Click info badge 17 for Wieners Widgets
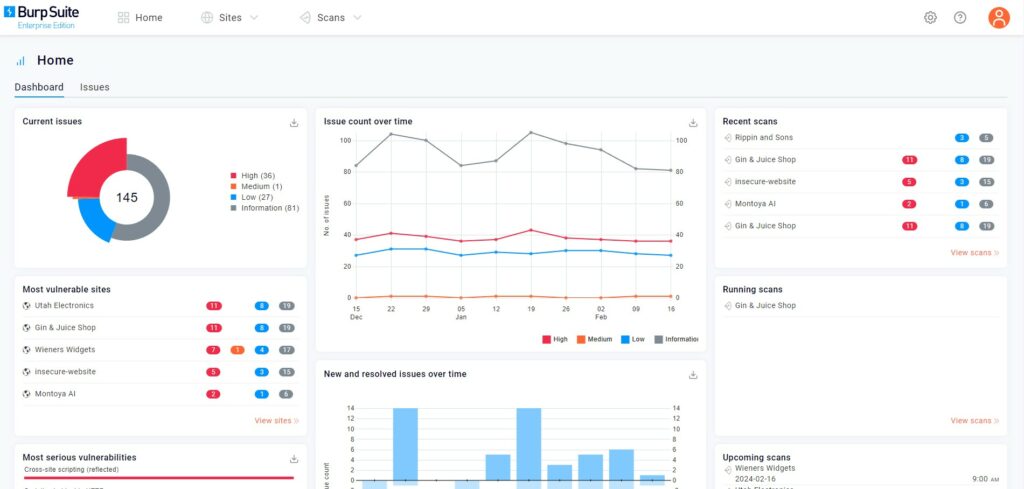Image resolution: width=1024 pixels, height=489 pixels. pyautogui.click(x=287, y=350)
